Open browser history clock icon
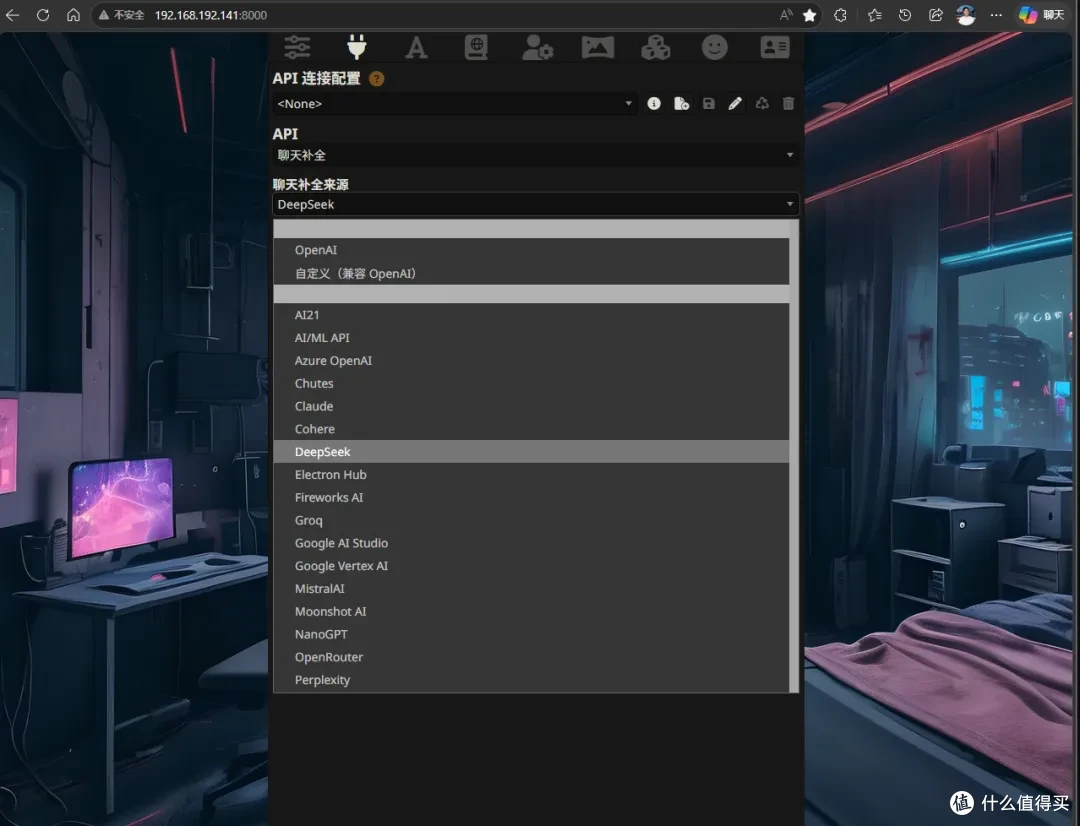This screenshot has height=826, width=1080. click(905, 15)
